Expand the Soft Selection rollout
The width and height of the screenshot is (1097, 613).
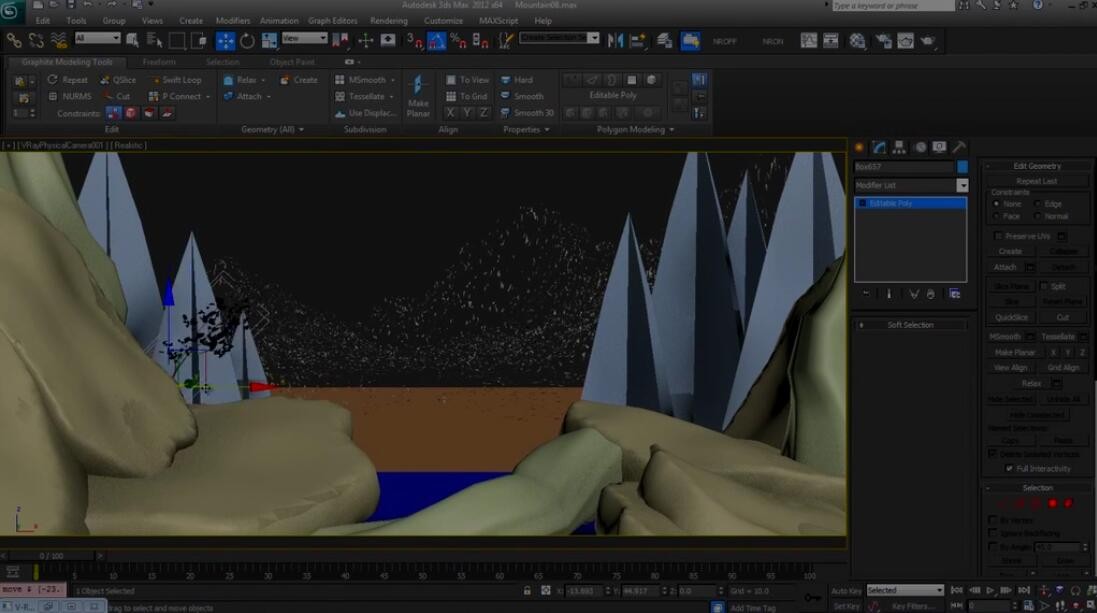coord(910,325)
